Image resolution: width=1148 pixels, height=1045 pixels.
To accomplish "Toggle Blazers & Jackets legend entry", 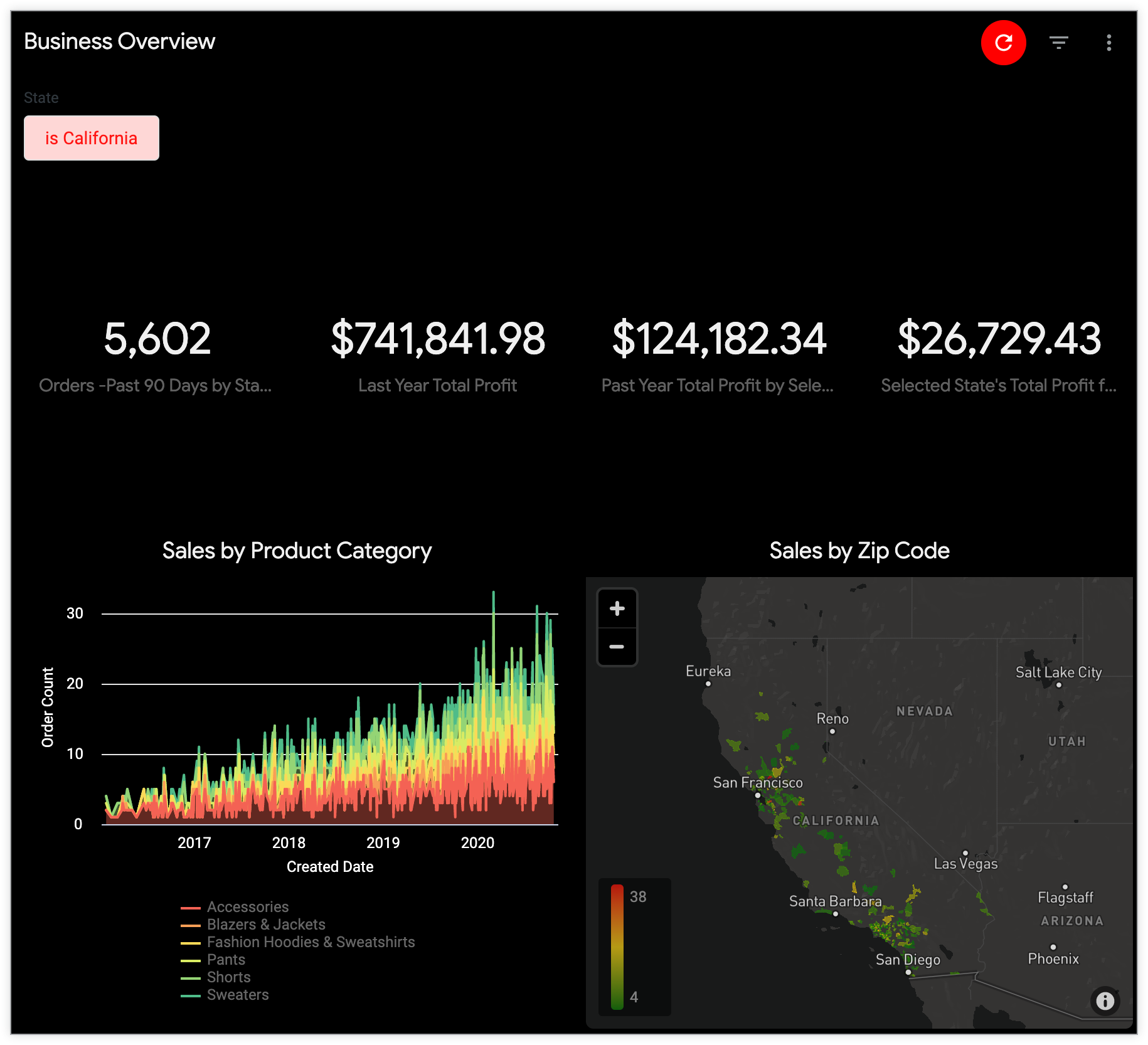I will (x=265, y=925).
